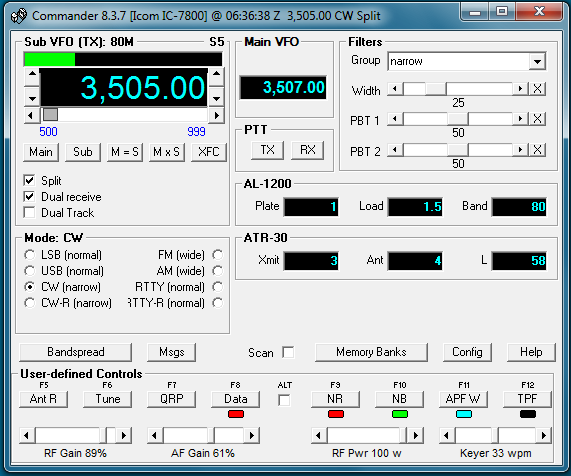
Task: Click the Main VFO button
Action: [41, 152]
